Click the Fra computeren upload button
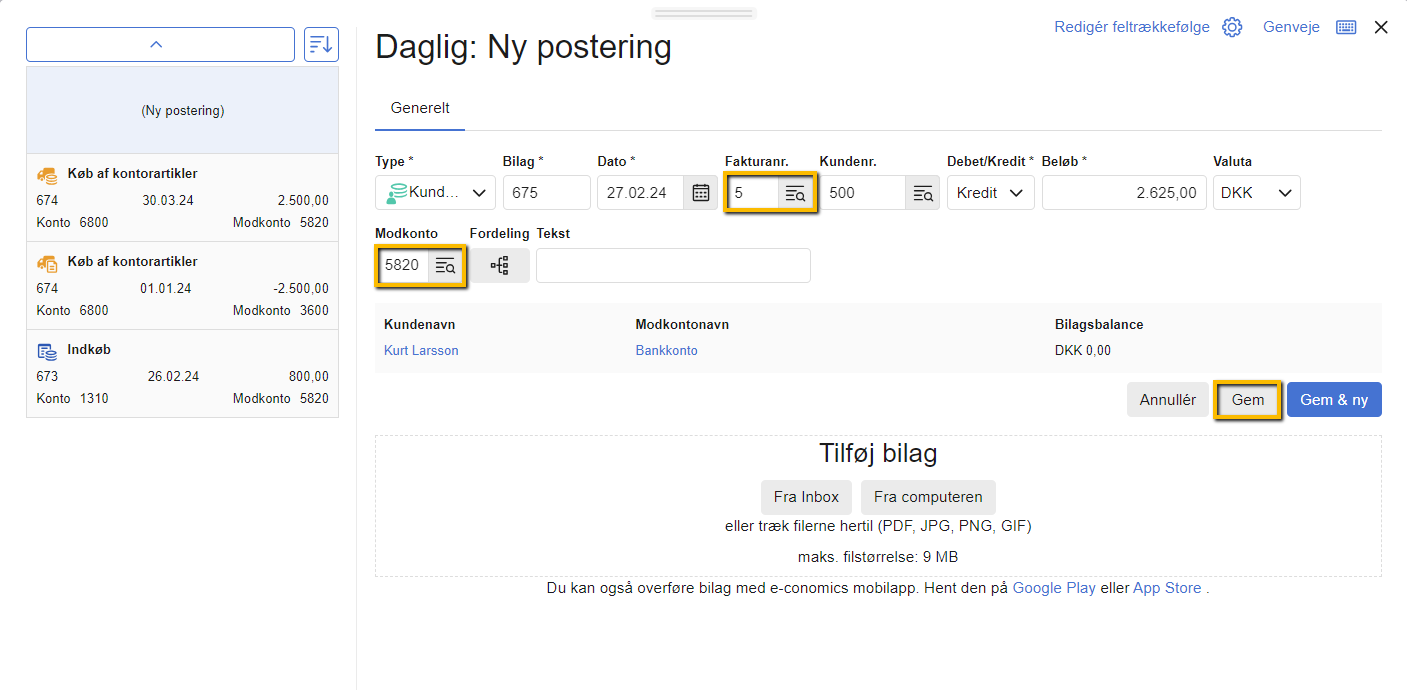 tap(927, 497)
